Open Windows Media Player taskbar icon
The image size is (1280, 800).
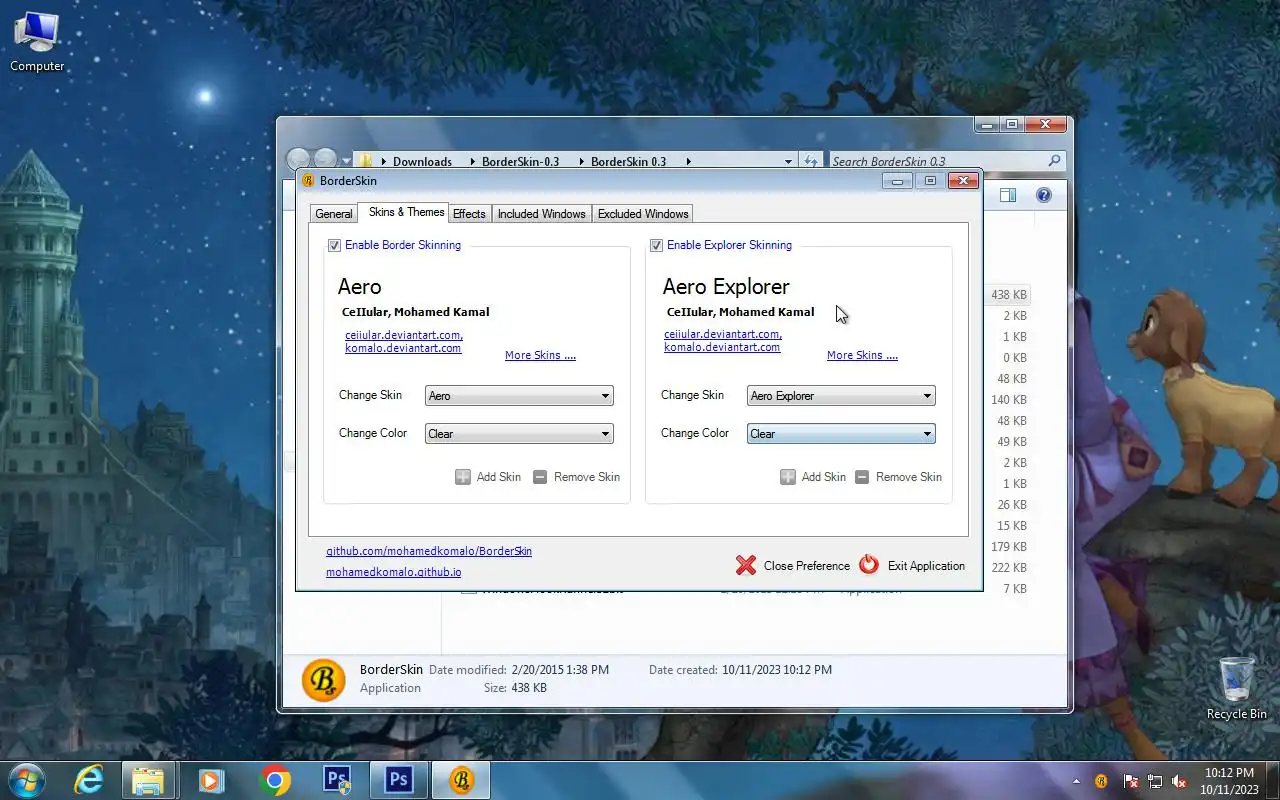211,780
